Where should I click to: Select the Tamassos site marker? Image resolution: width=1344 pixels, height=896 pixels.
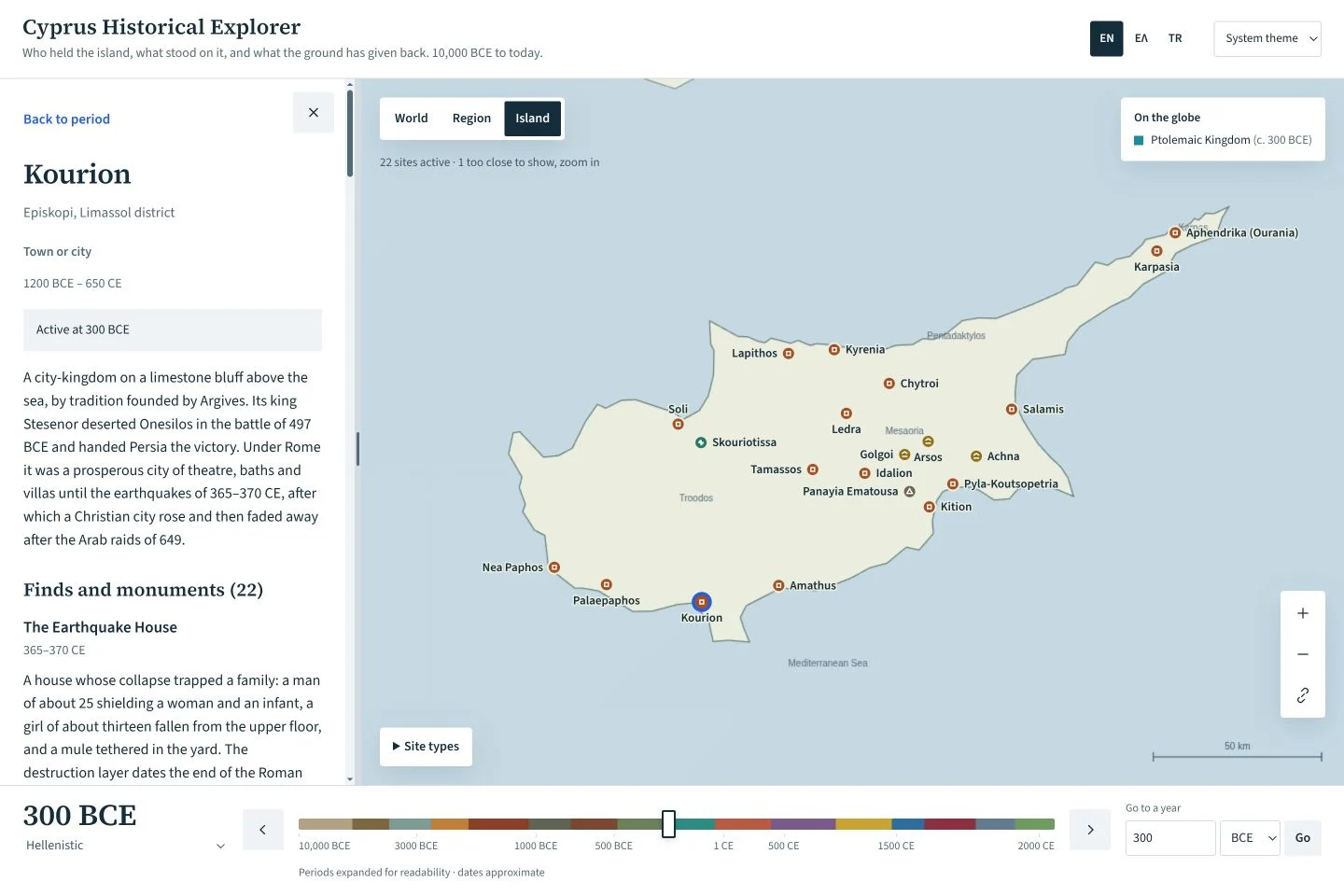[813, 469]
